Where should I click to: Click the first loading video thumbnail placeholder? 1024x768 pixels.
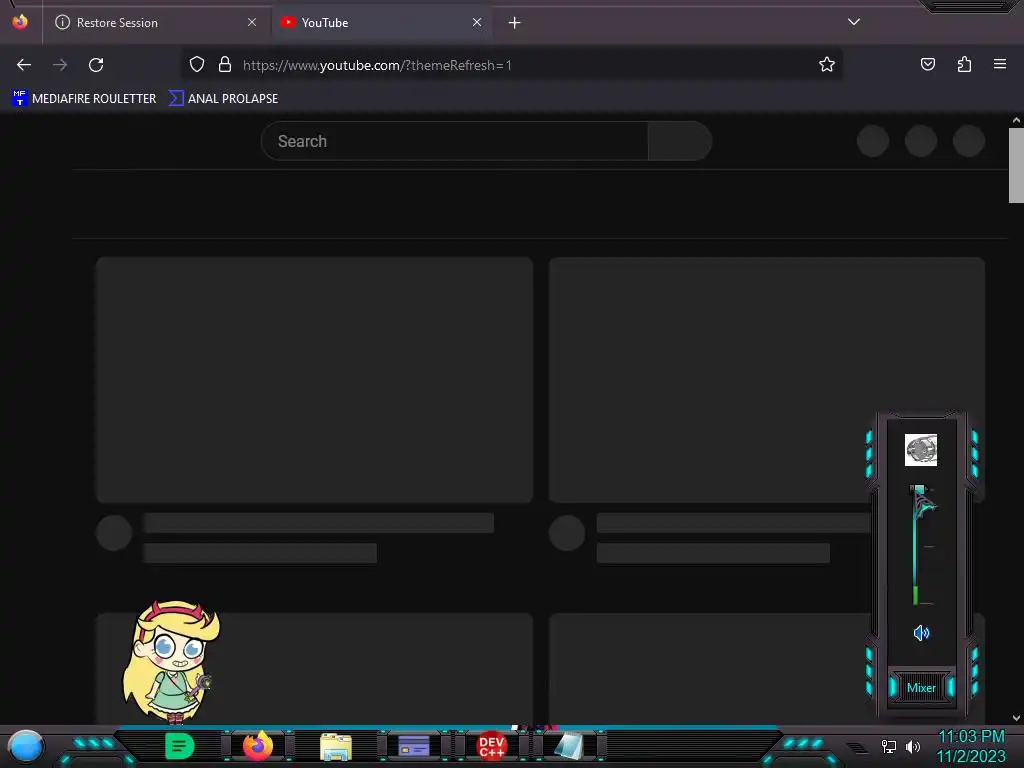click(x=314, y=379)
